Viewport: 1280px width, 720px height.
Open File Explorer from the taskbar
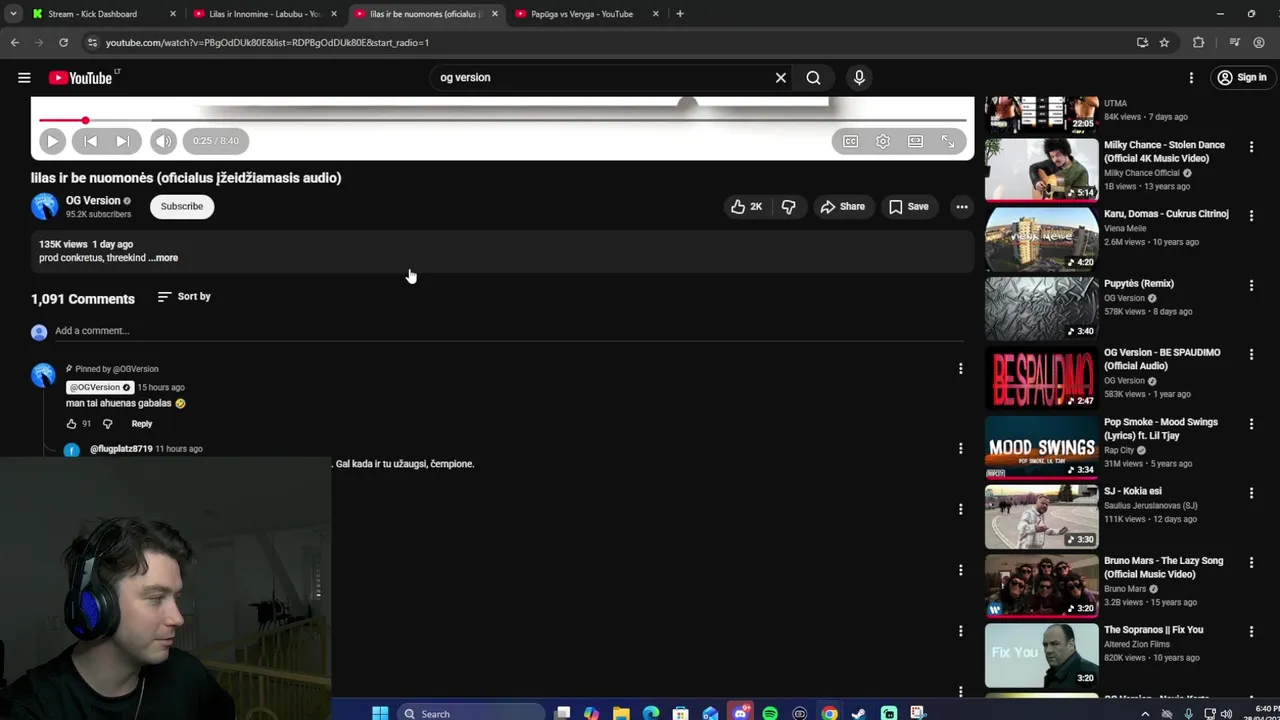(621, 713)
